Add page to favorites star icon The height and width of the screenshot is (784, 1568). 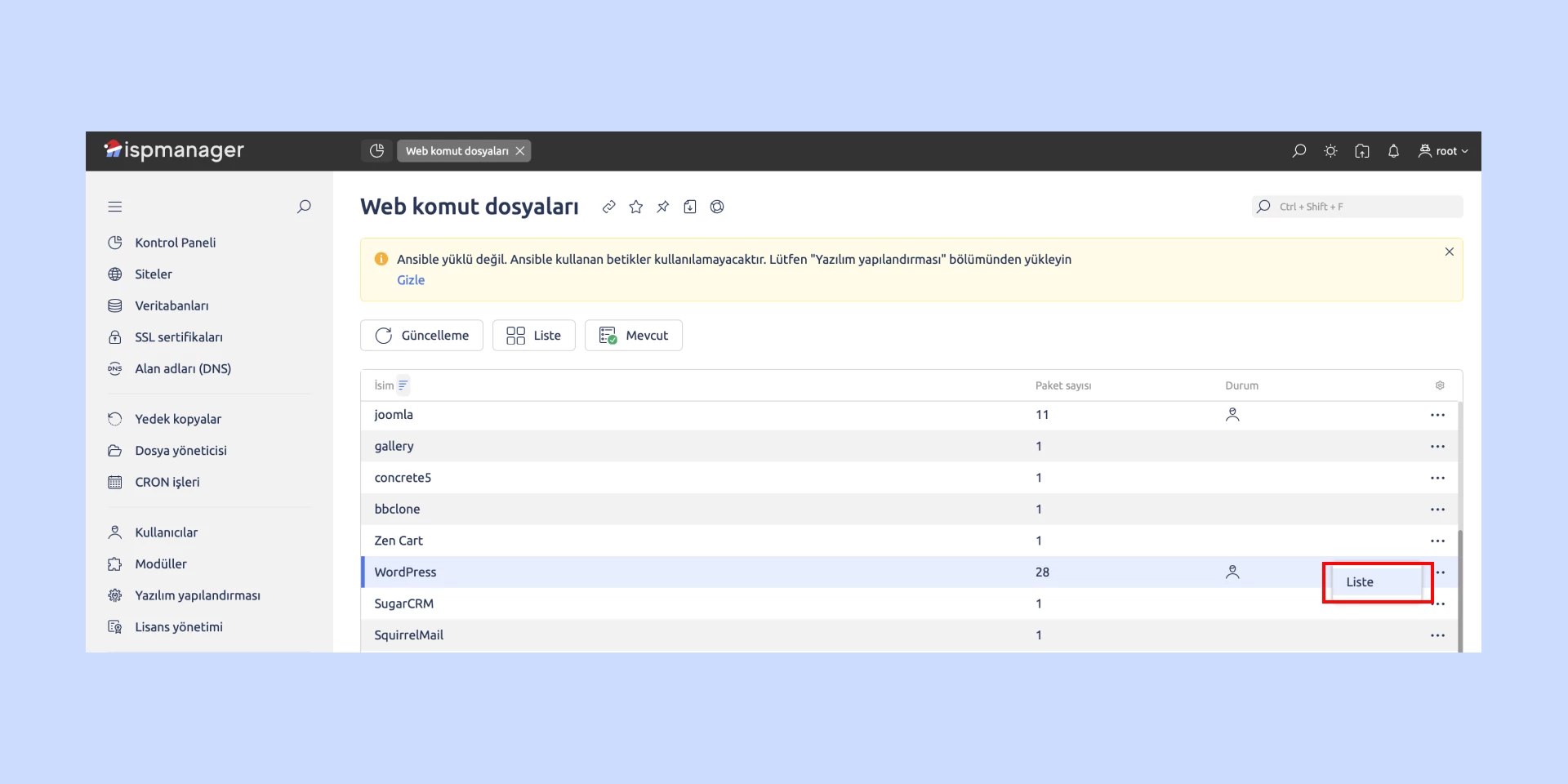click(x=636, y=207)
